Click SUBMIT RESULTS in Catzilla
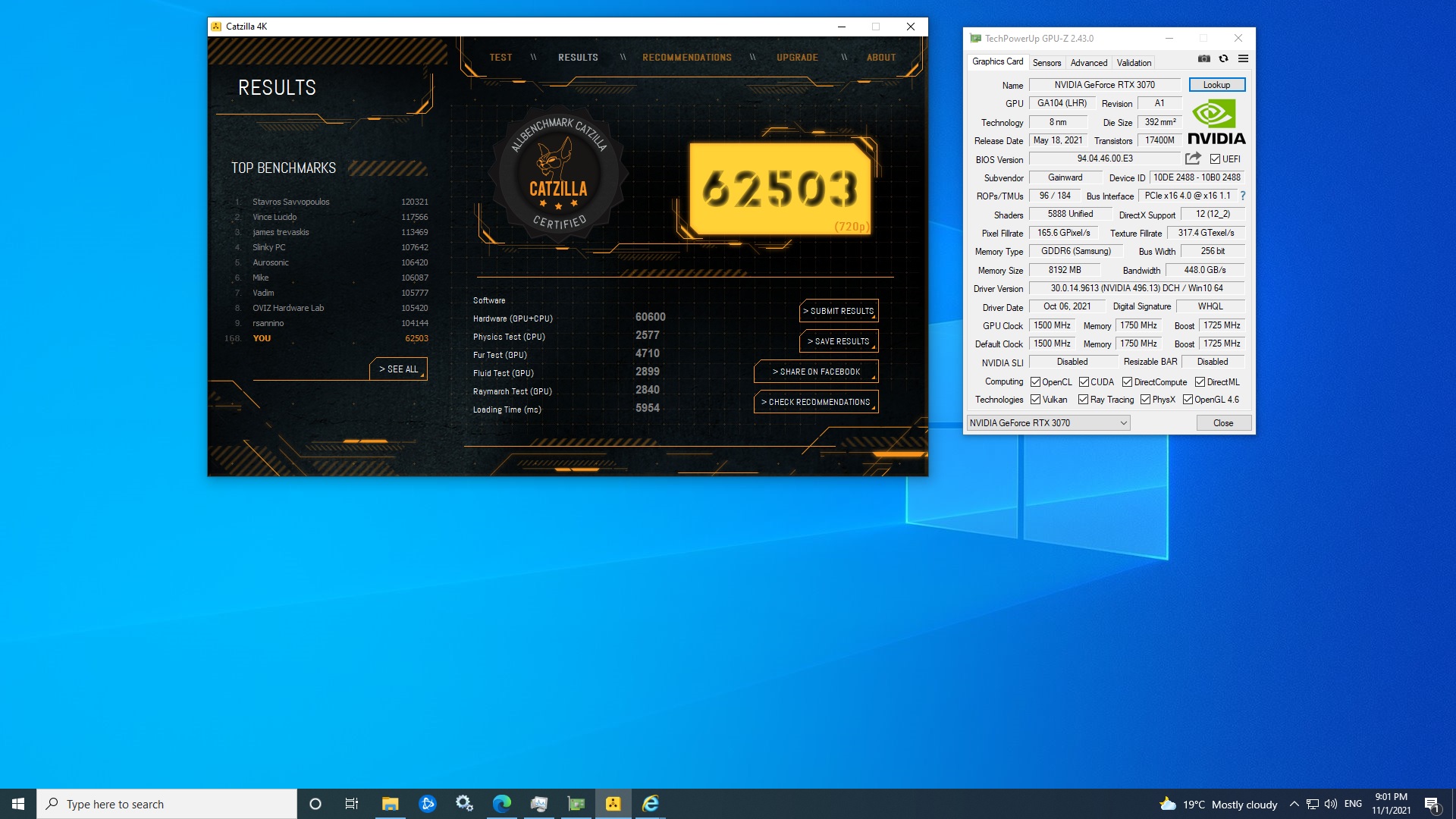This screenshot has width=1456, height=819. pyautogui.click(x=839, y=311)
